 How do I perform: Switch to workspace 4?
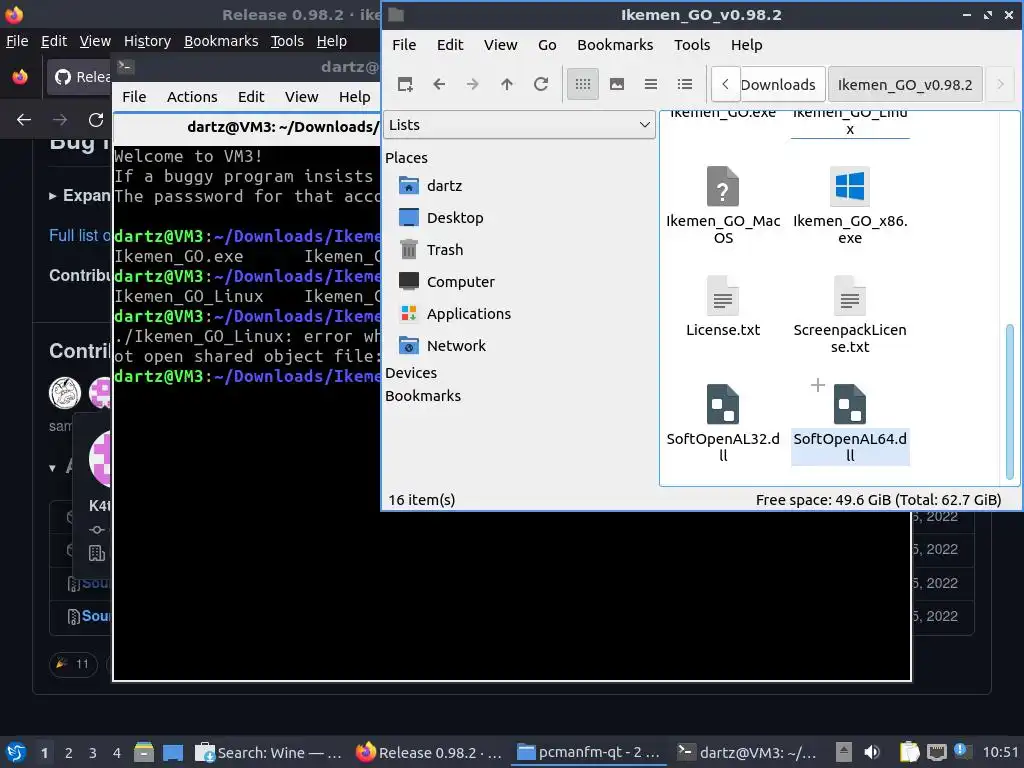tap(117, 753)
